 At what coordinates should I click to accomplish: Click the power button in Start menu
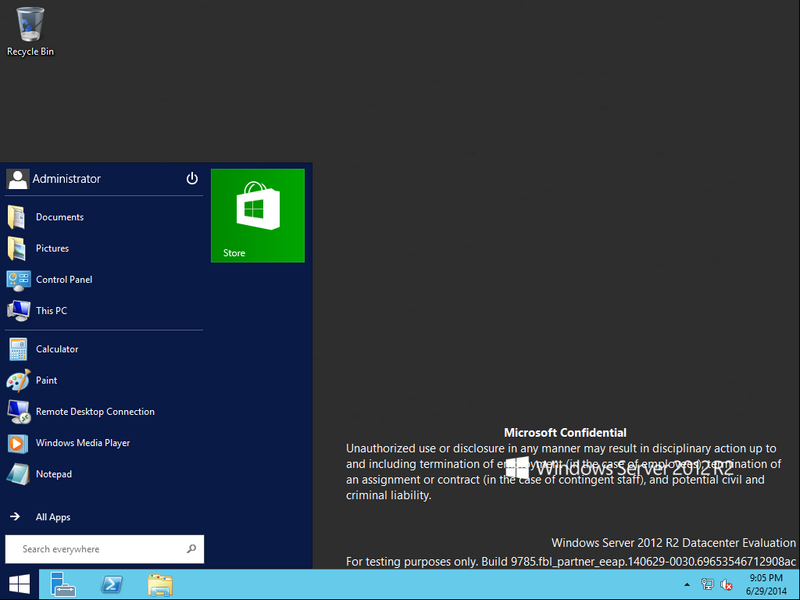[192, 179]
